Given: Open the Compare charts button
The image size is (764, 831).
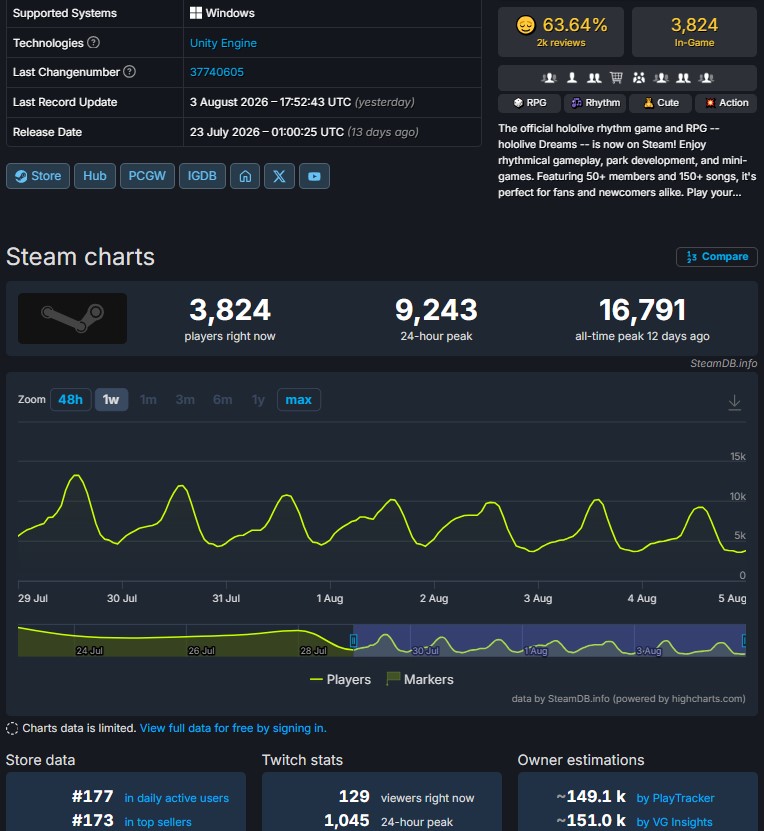Looking at the screenshot, I should pyautogui.click(x=717, y=257).
